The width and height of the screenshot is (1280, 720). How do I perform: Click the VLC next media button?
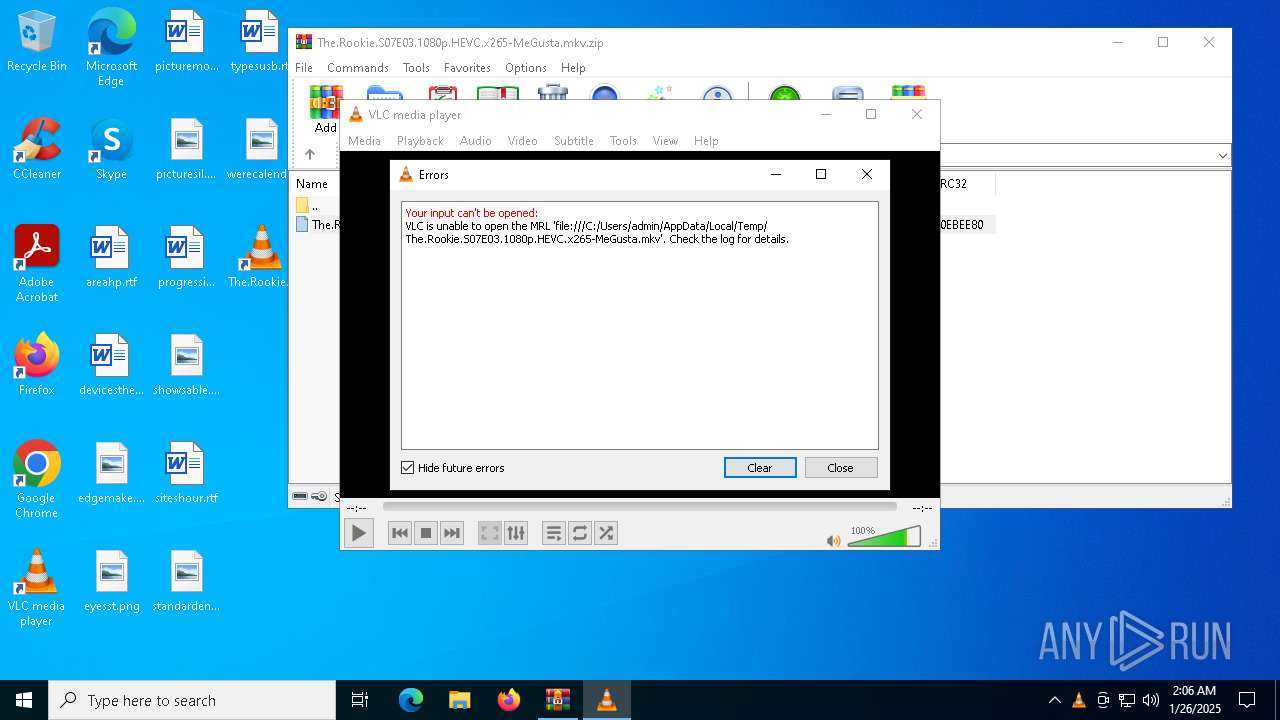click(452, 533)
